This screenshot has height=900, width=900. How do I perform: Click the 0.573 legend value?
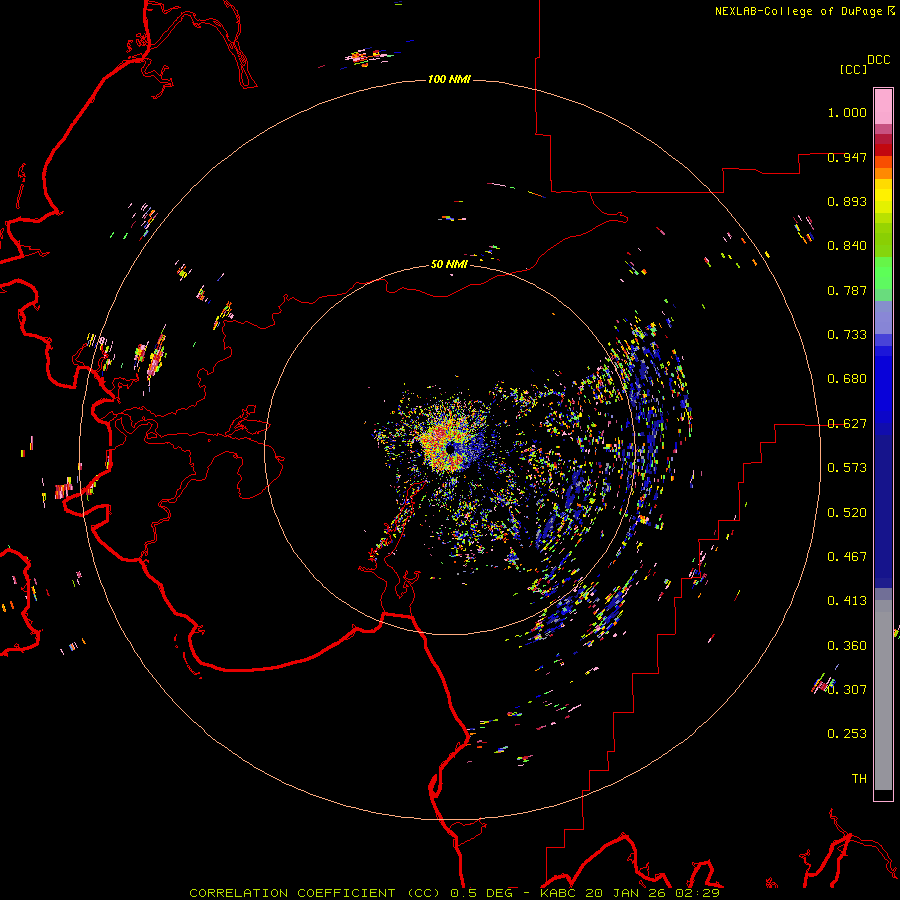pyautogui.click(x=847, y=468)
